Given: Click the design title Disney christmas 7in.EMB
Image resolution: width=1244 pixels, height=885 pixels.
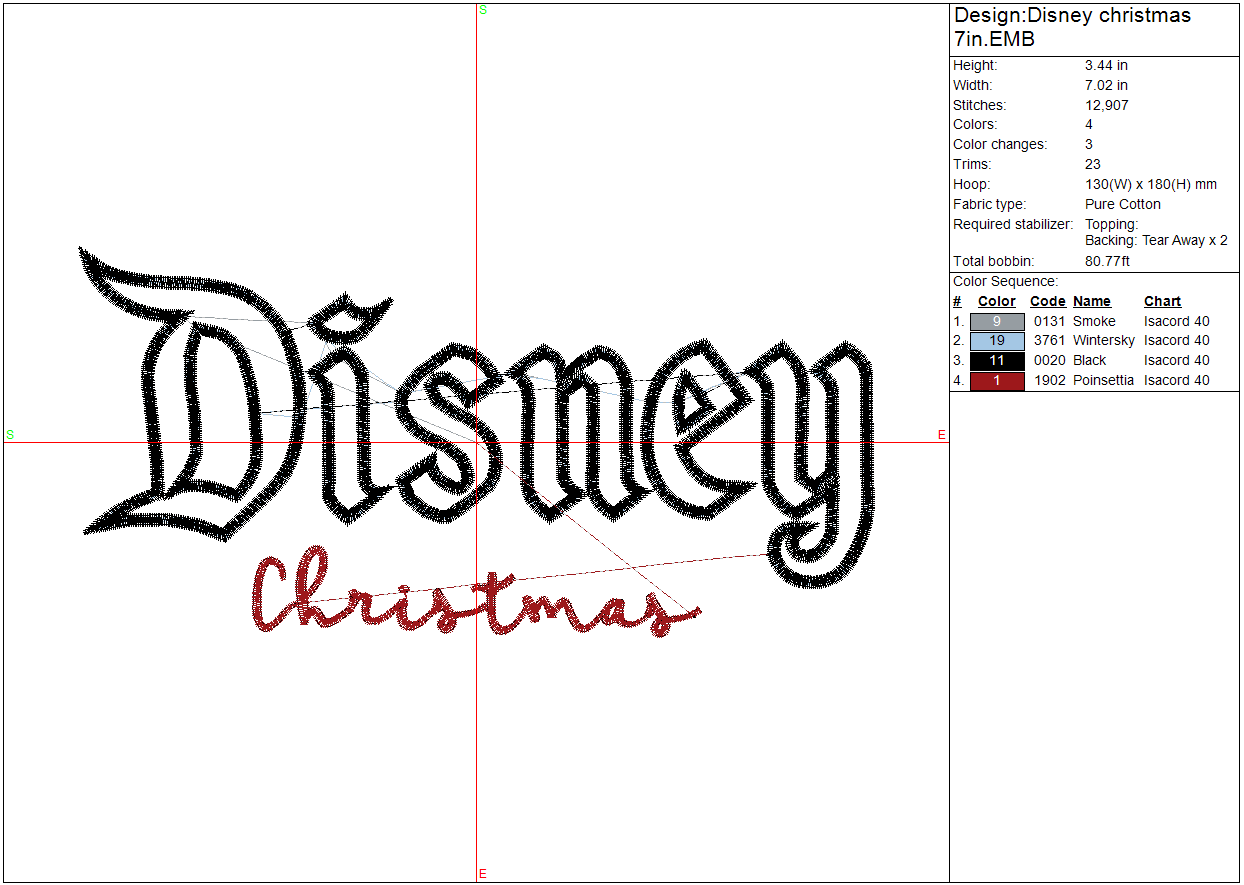Looking at the screenshot, I should 1072,28.
